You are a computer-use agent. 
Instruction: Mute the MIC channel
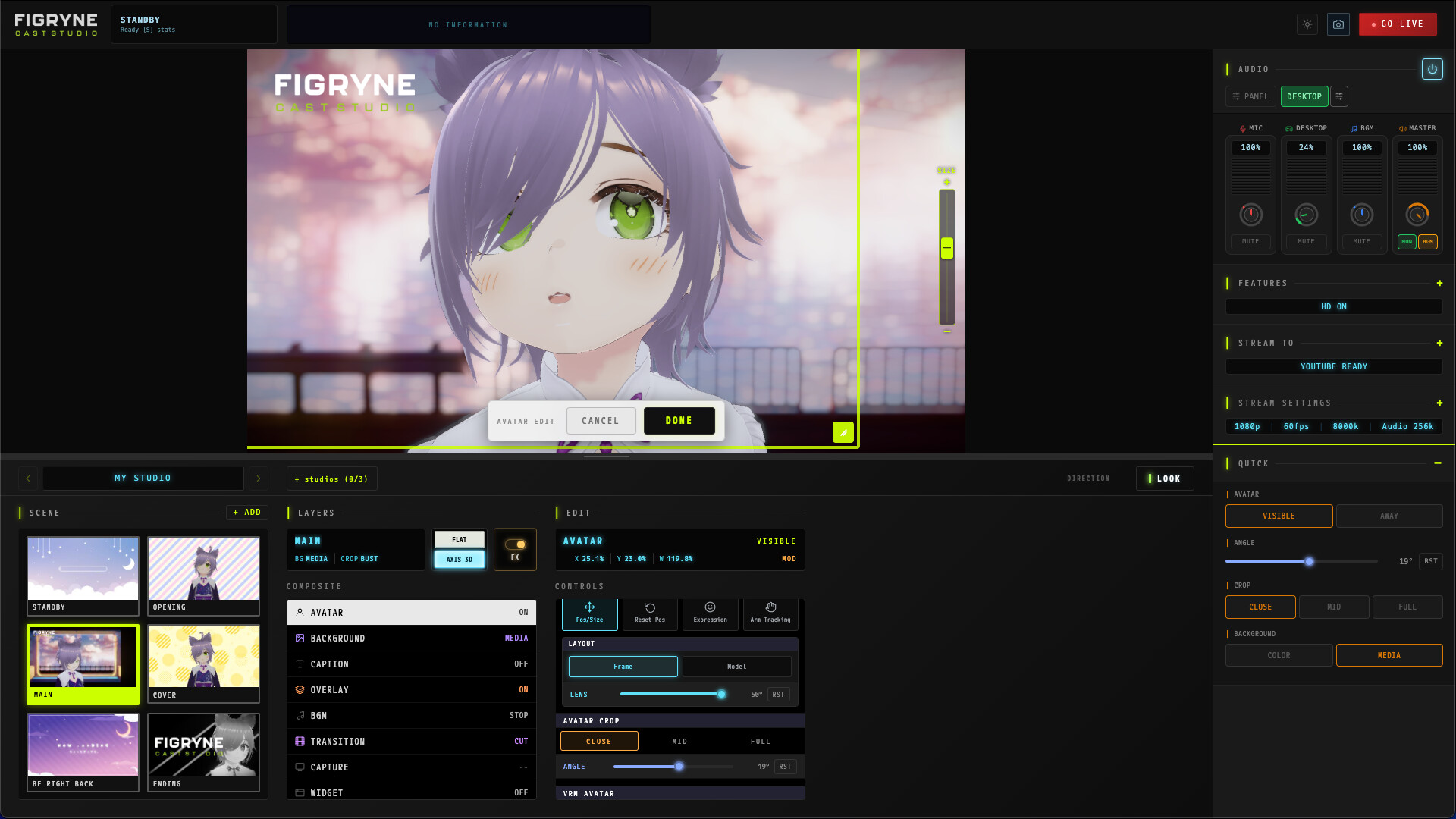(1250, 242)
